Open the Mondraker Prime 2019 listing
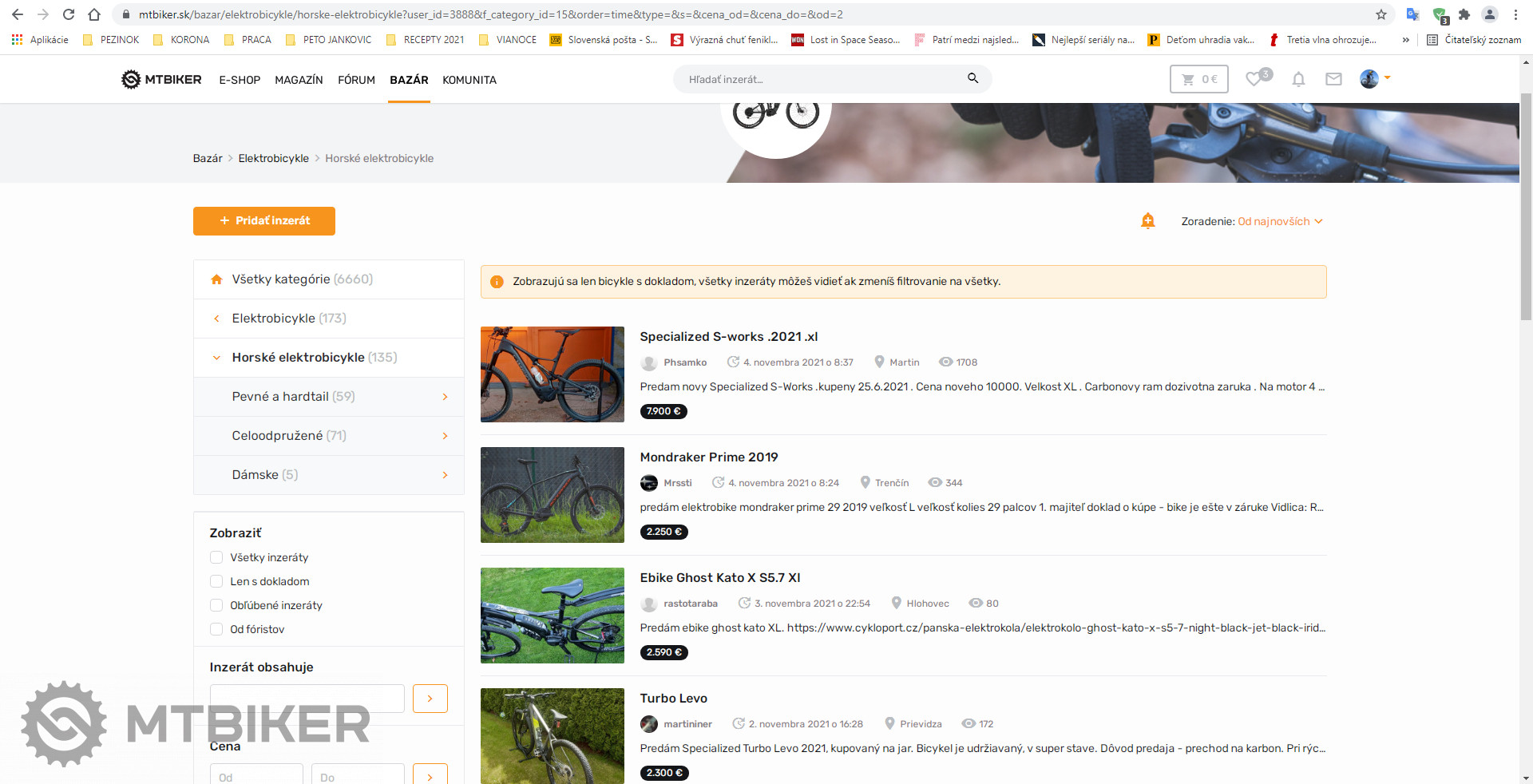 [708, 457]
